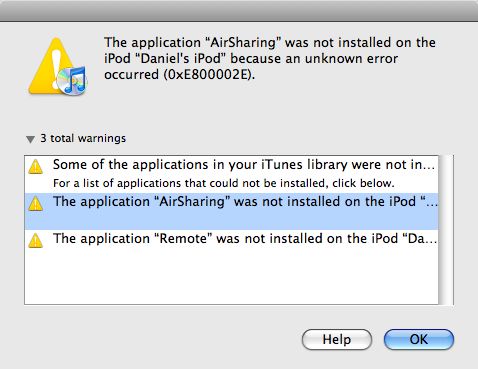Click the warnings list vertical scrollbar track
This screenshot has width=478, height=369.
click(446, 230)
